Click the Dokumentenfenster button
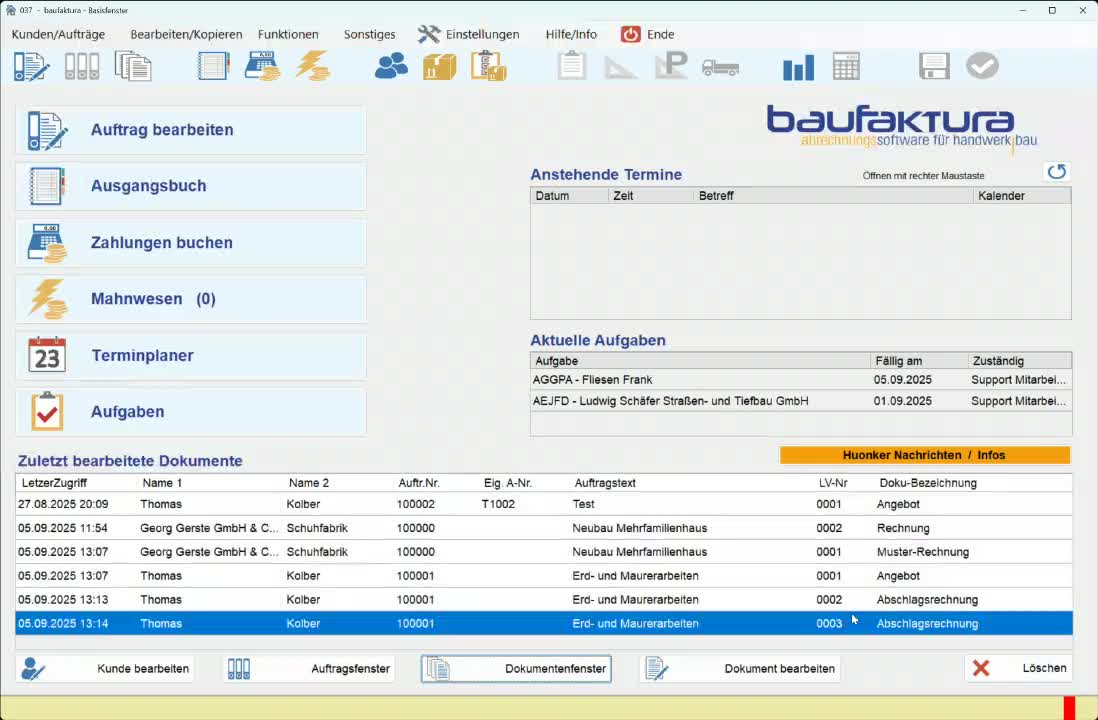Screen dimensions: 1098x720 tap(516, 669)
